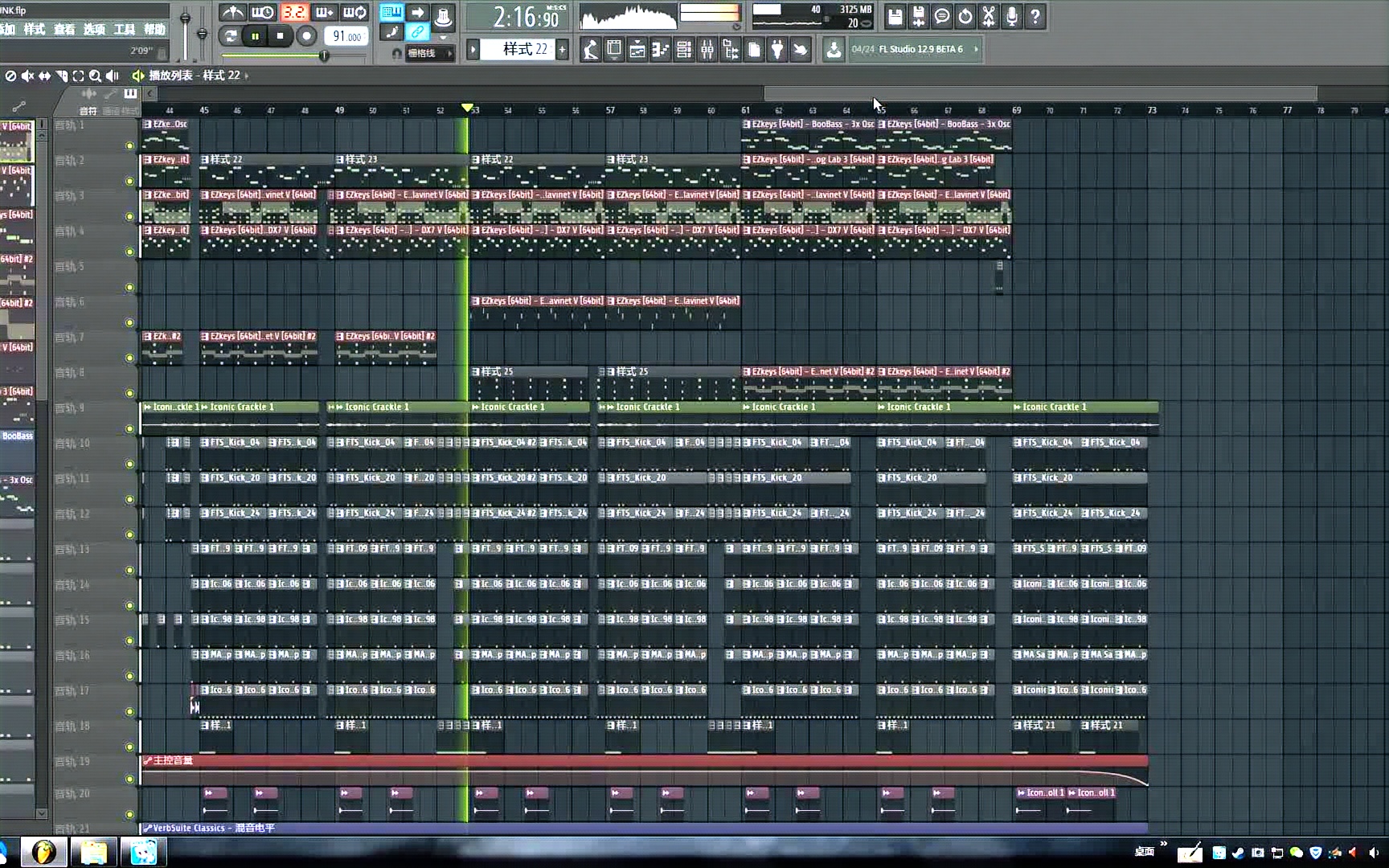Switch pattern/song mode button
The width and height of the screenshot is (1389, 868).
(x=231, y=35)
